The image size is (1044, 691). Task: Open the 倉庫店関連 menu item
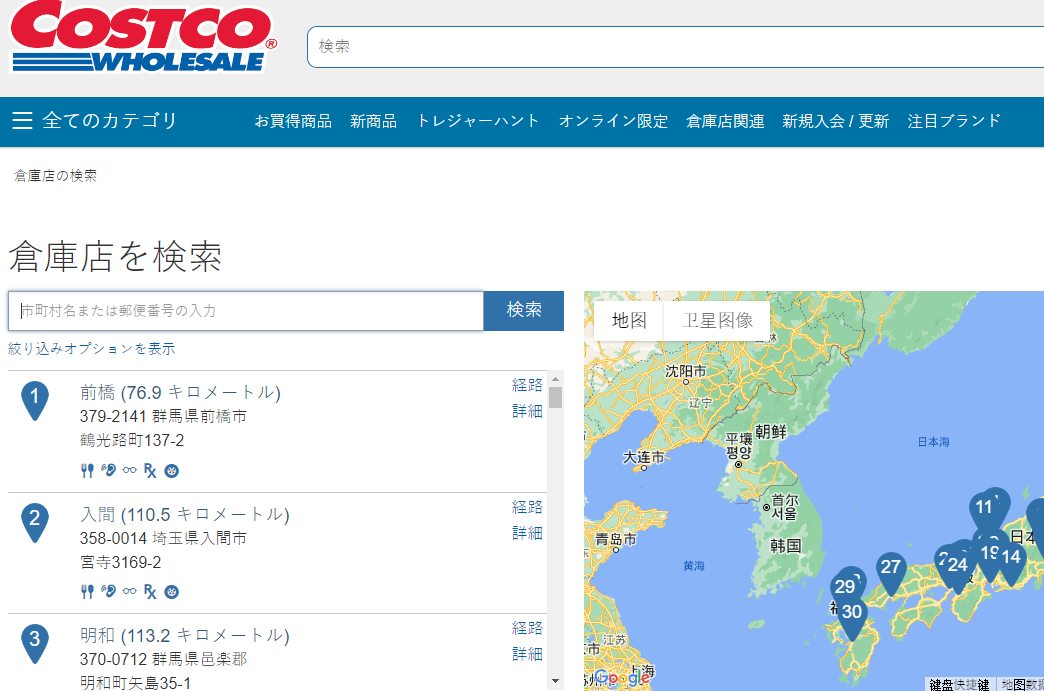click(x=725, y=121)
